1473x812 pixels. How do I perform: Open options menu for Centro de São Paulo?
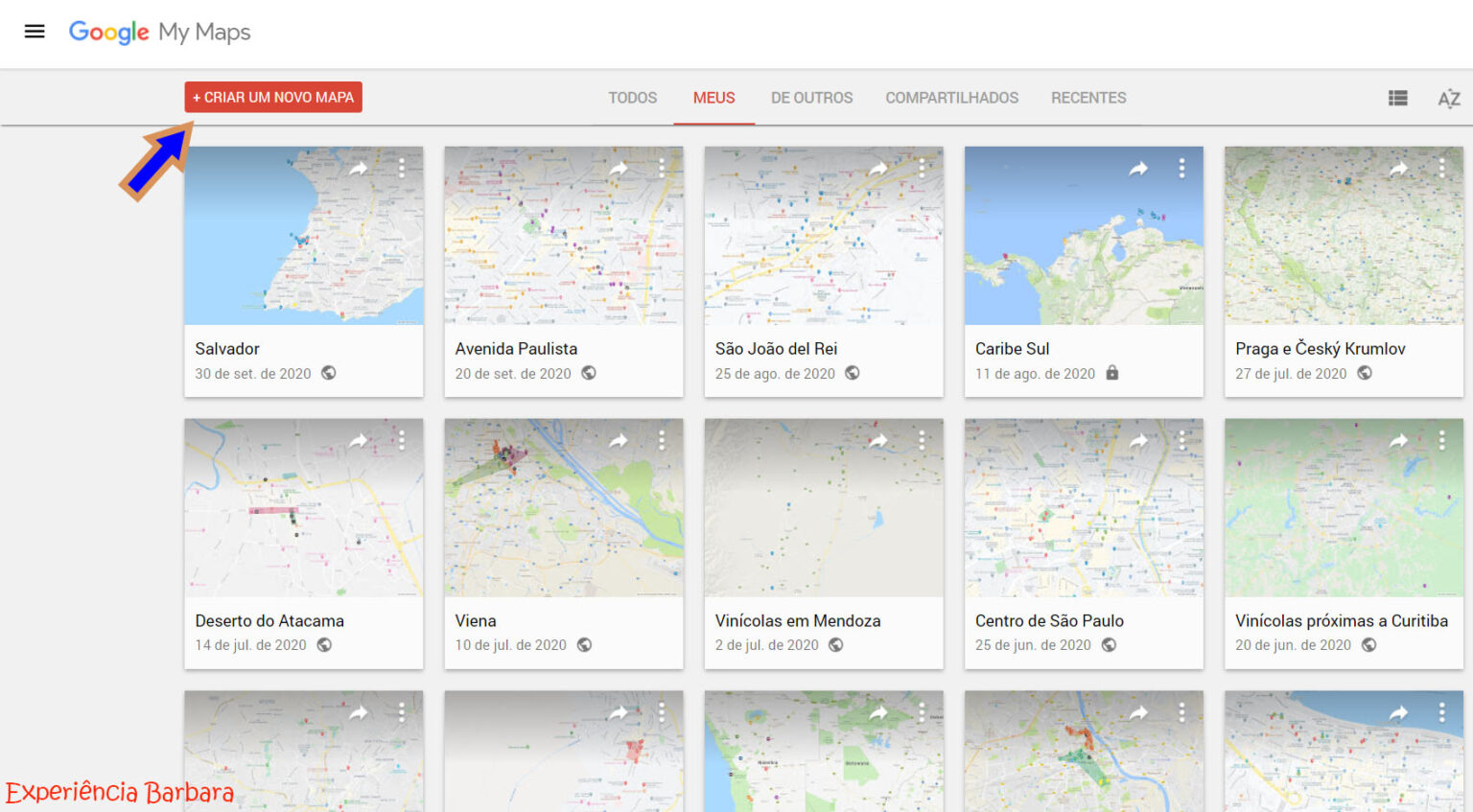pyautogui.click(x=1182, y=439)
